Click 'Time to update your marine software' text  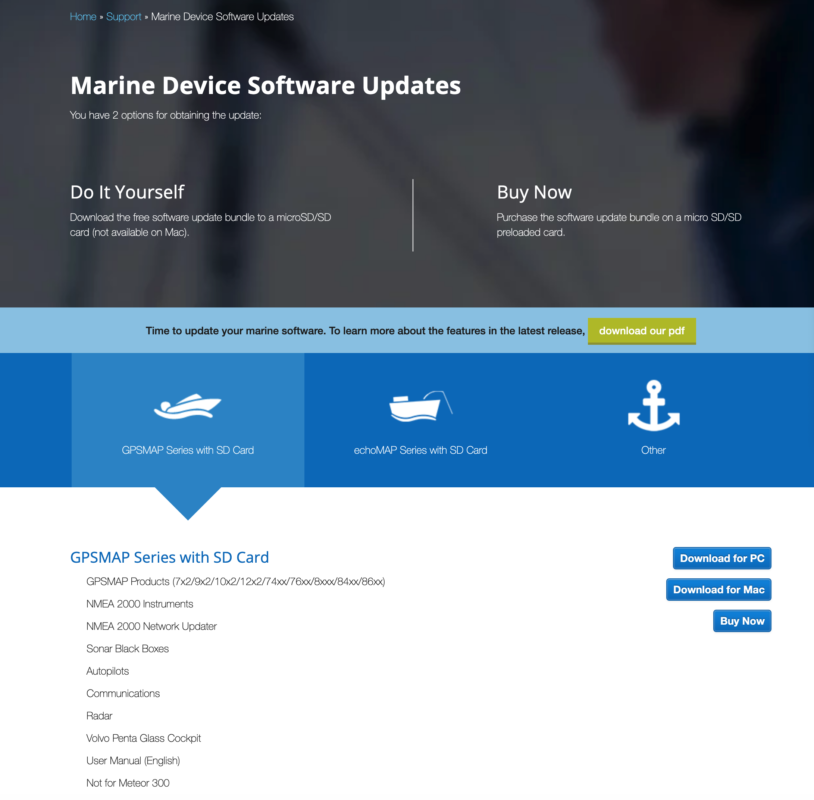coord(365,331)
